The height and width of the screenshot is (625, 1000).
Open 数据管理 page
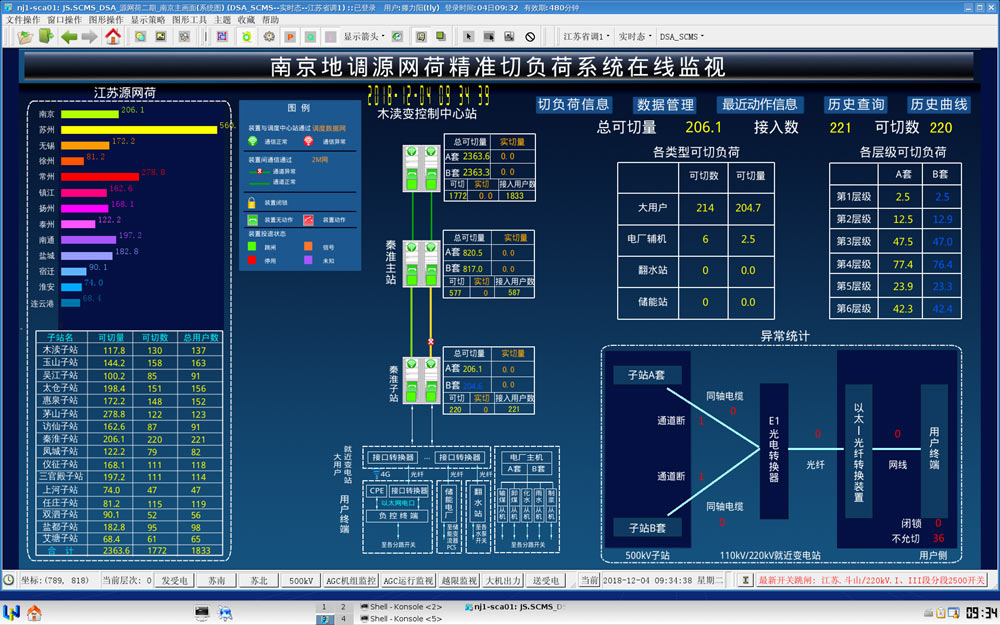(x=665, y=105)
